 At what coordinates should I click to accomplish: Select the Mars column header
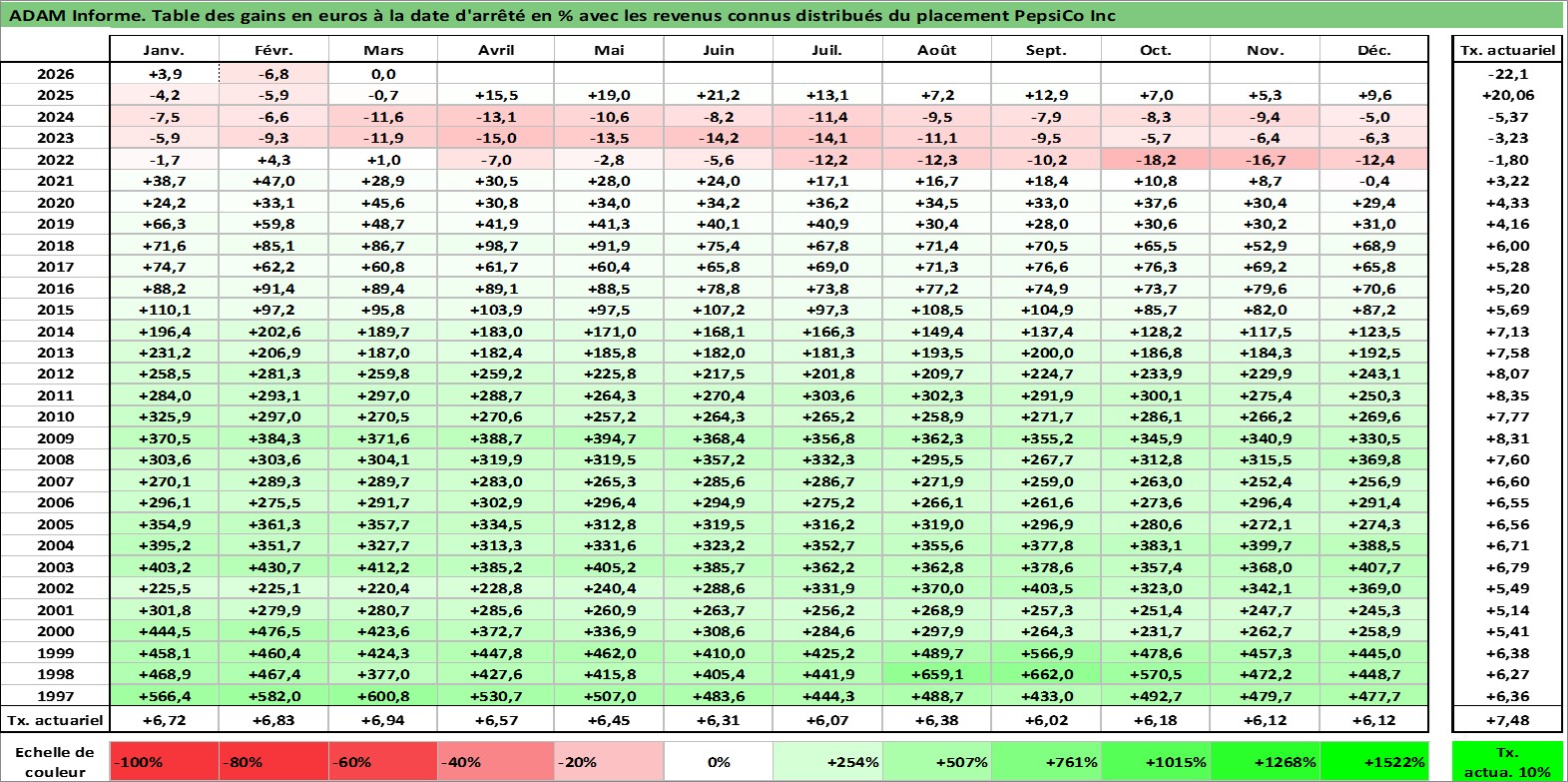(x=383, y=50)
